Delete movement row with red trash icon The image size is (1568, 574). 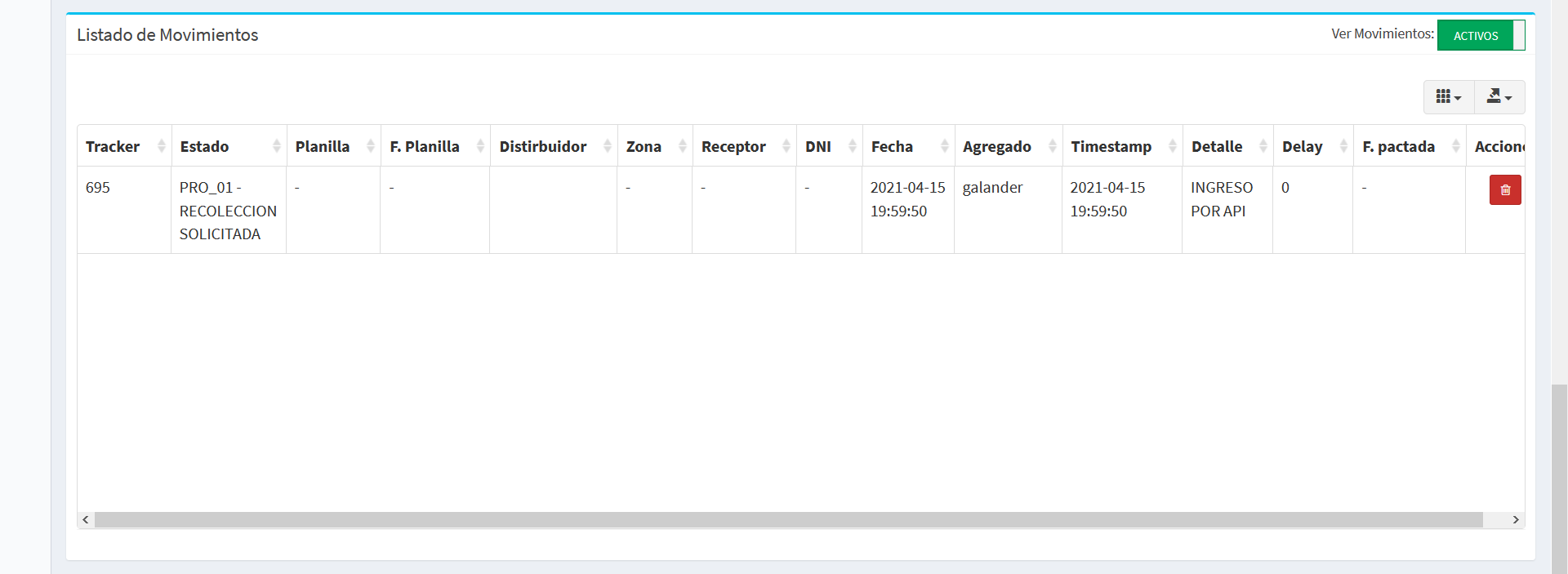point(1504,190)
